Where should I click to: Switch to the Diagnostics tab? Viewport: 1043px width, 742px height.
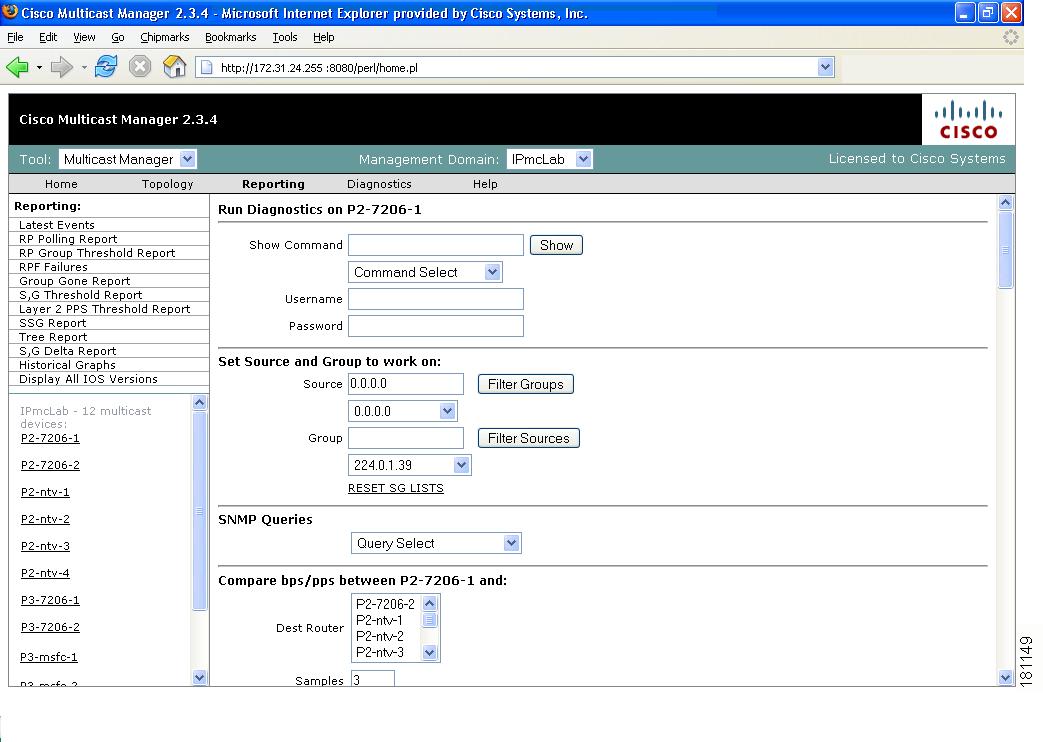click(379, 184)
